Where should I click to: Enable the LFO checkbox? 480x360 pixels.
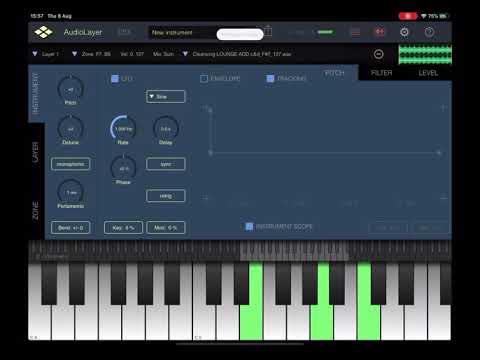115,79
